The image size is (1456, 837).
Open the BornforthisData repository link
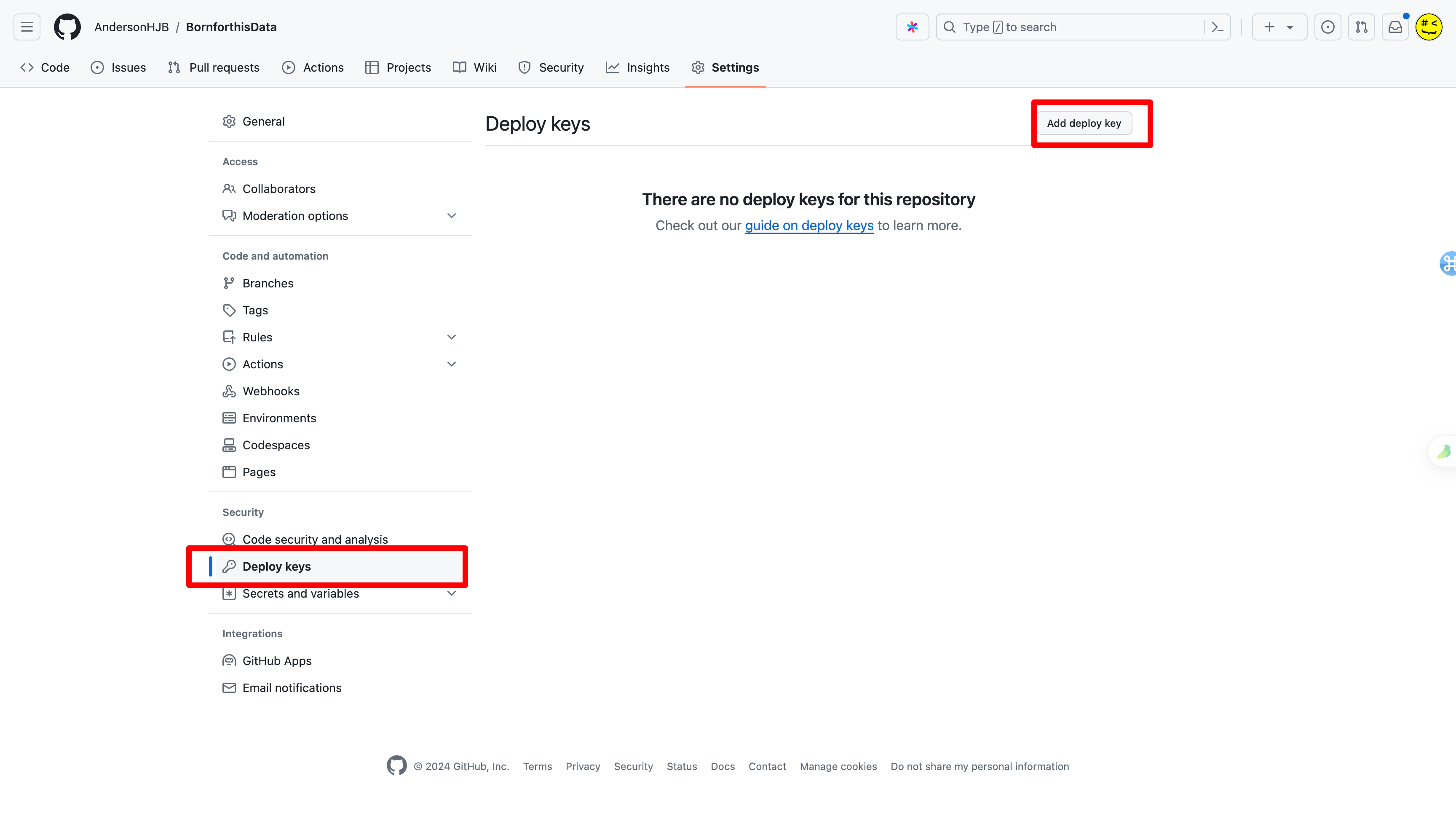click(232, 27)
